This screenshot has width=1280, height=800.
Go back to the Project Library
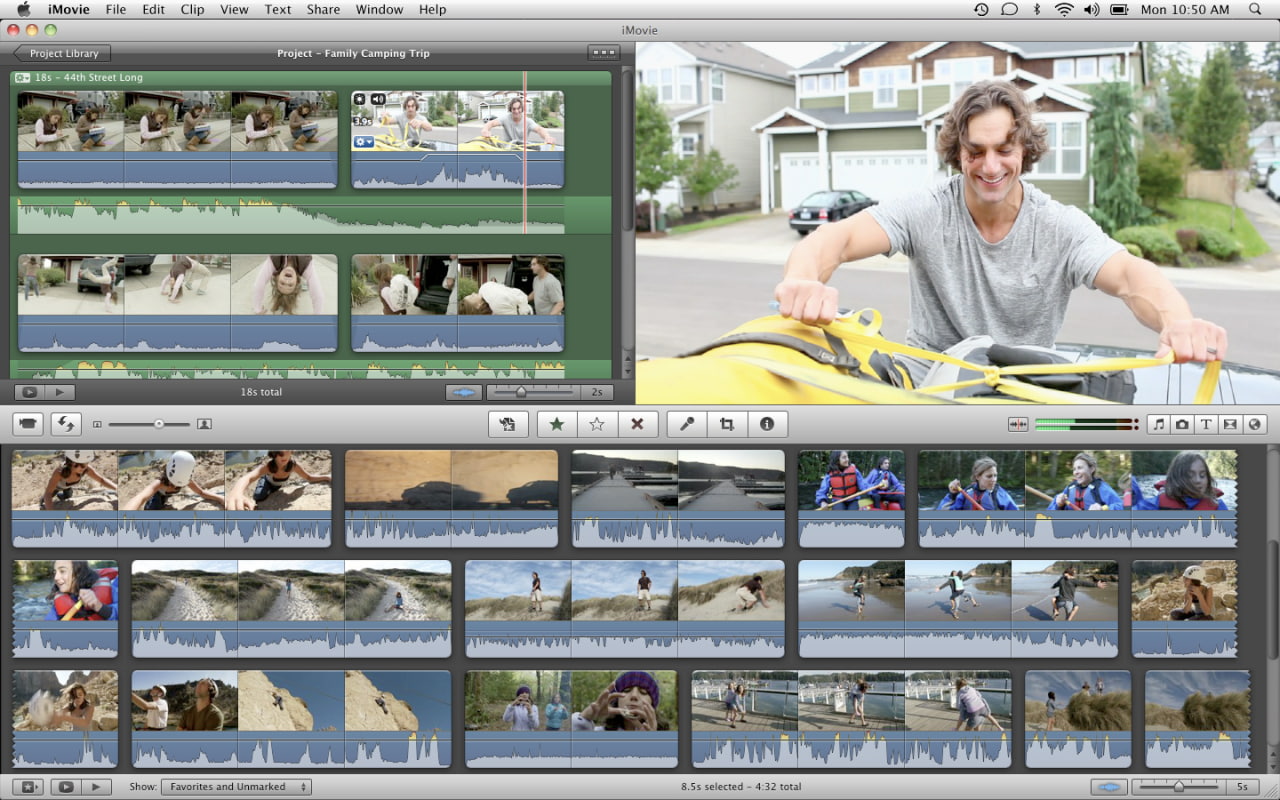pyautogui.click(x=62, y=53)
